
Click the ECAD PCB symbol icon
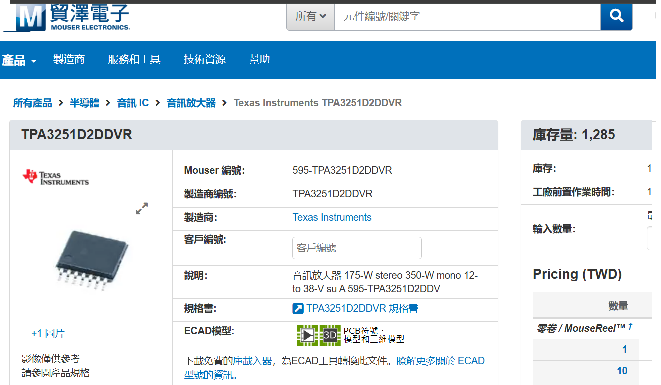pyautogui.click(x=307, y=335)
